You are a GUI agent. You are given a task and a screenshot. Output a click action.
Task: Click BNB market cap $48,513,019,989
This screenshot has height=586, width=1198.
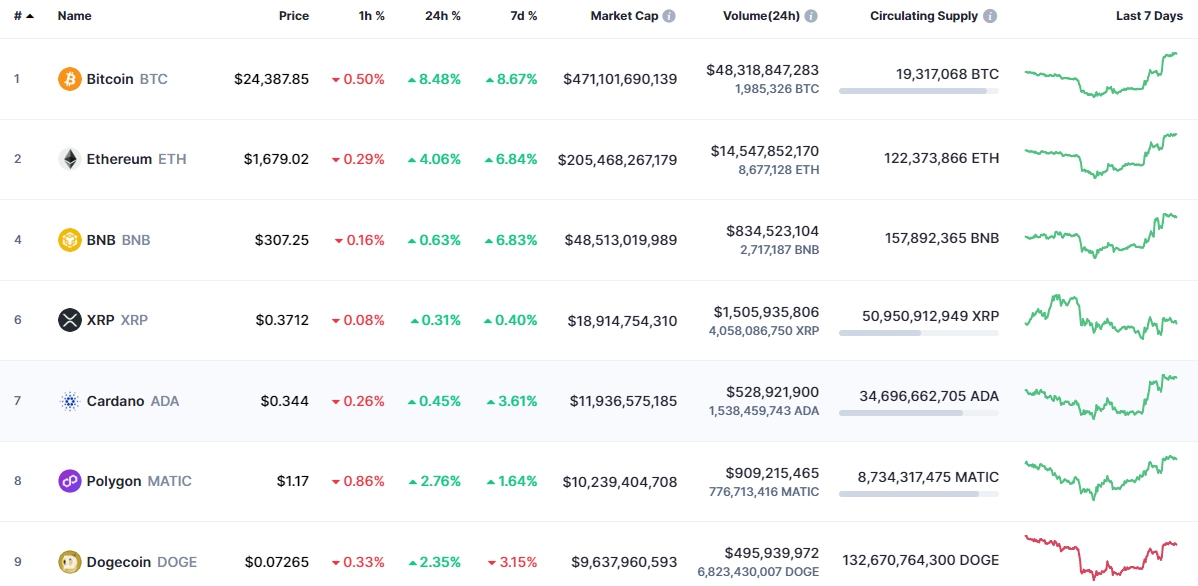tap(620, 240)
